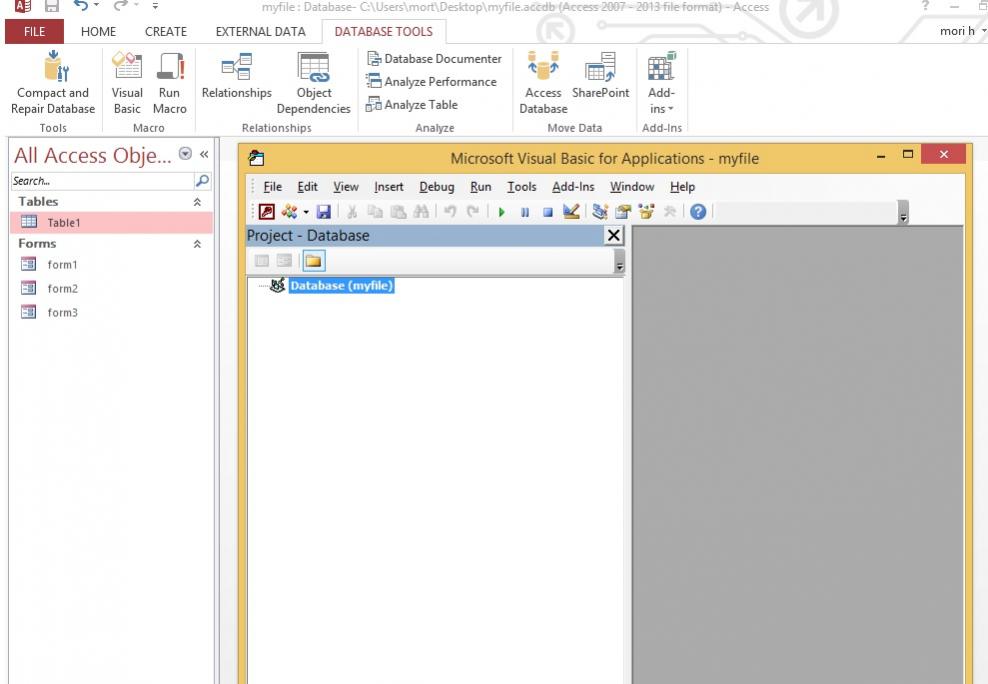Toggle Folders view in Project pane
This screenshot has width=988, height=684.
pos(313,261)
